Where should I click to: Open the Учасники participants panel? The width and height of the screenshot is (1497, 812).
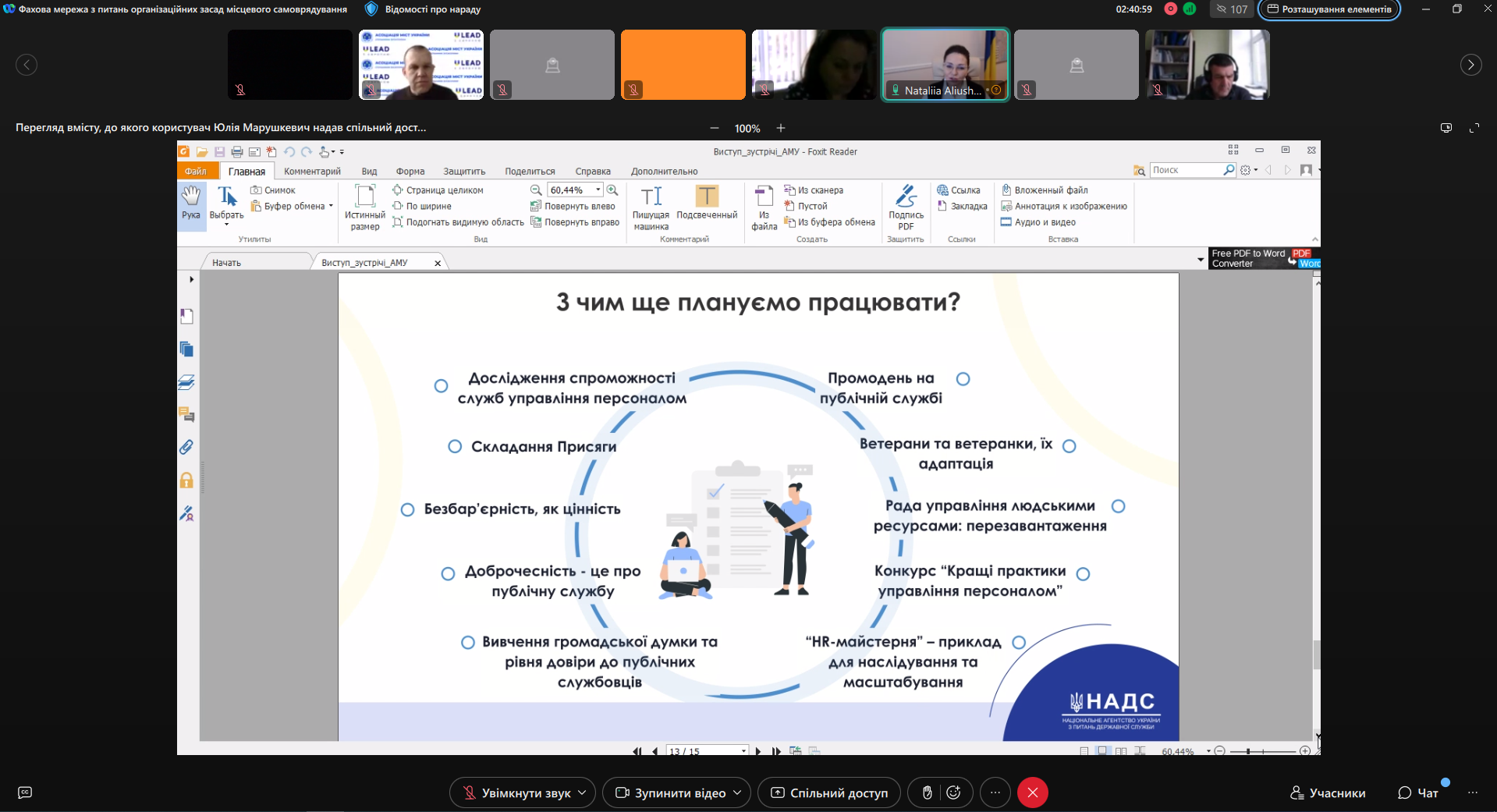[1327, 792]
